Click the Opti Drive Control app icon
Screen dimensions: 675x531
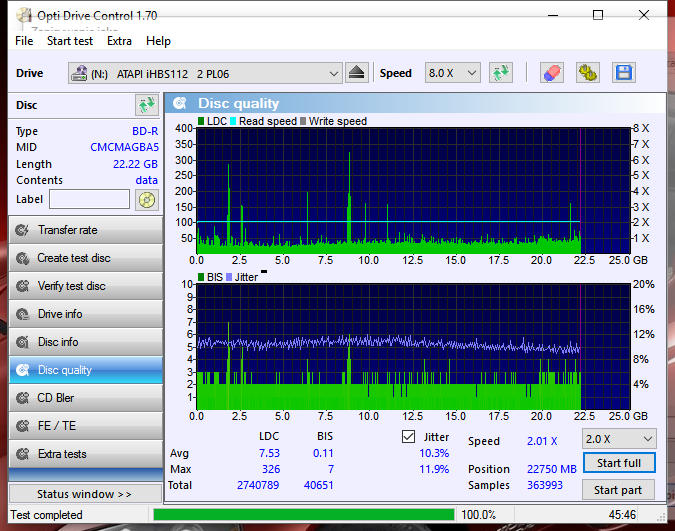24,16
